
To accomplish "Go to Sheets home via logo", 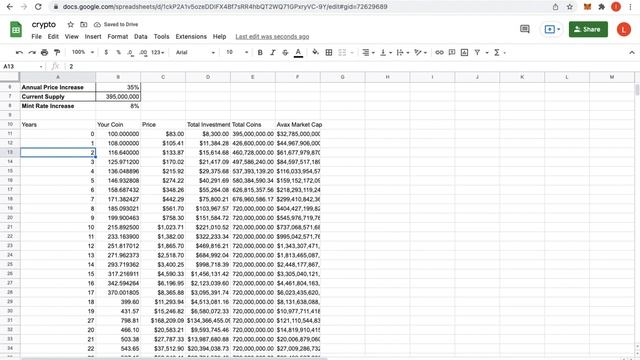I will click(x=16, y=29).
